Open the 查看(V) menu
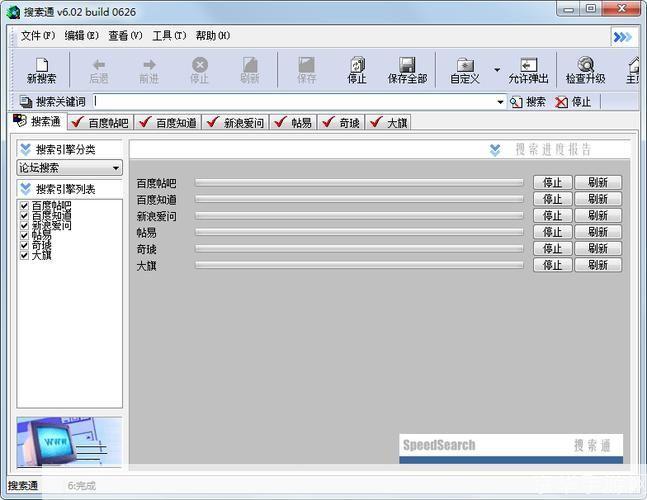647x500 pixels. (125, 36)
